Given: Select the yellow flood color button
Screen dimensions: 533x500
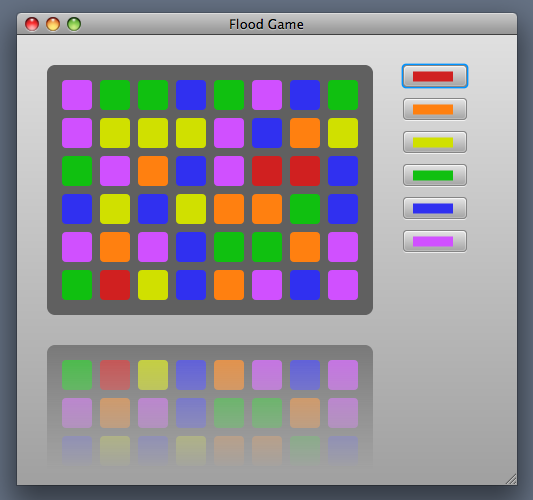Looking at the screenshot, I should [435, 142].
